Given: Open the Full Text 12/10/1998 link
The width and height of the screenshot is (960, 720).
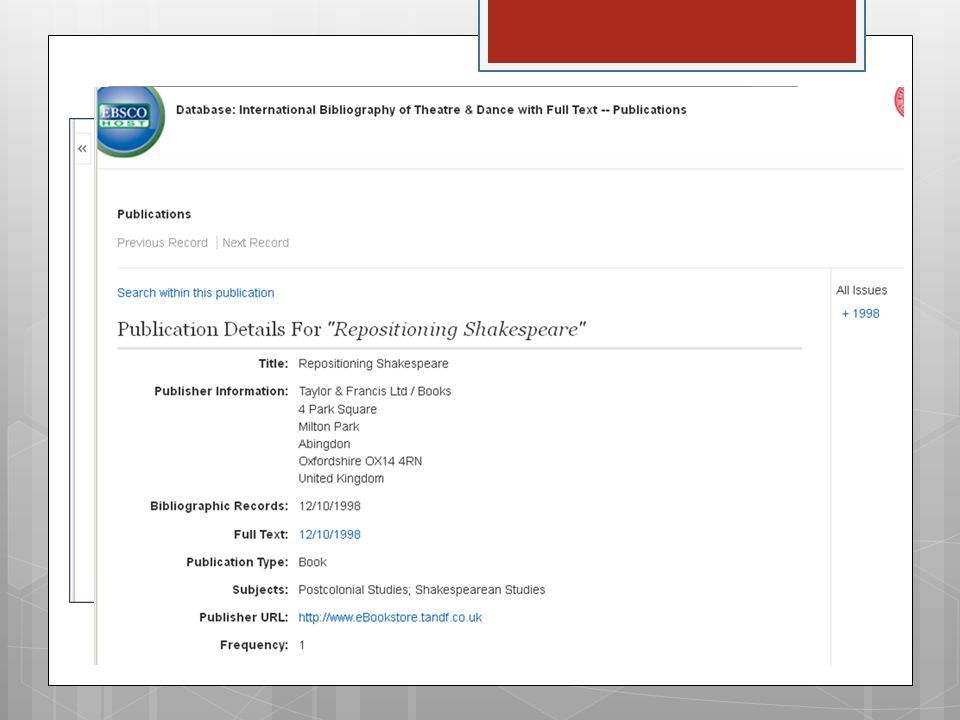Looking at the screenshot, I should [x=329, y=534].
